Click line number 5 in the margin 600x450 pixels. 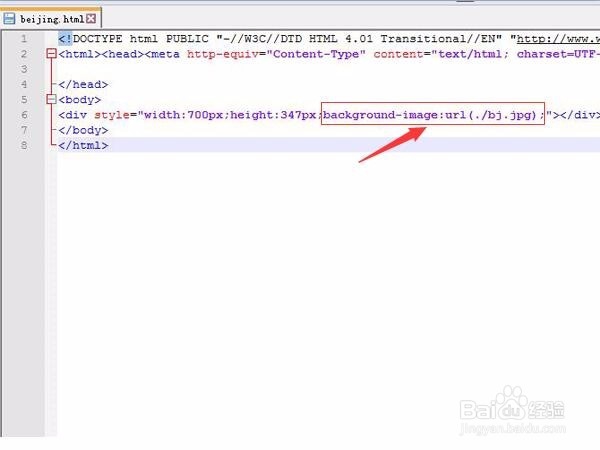(x=24, y=100)
